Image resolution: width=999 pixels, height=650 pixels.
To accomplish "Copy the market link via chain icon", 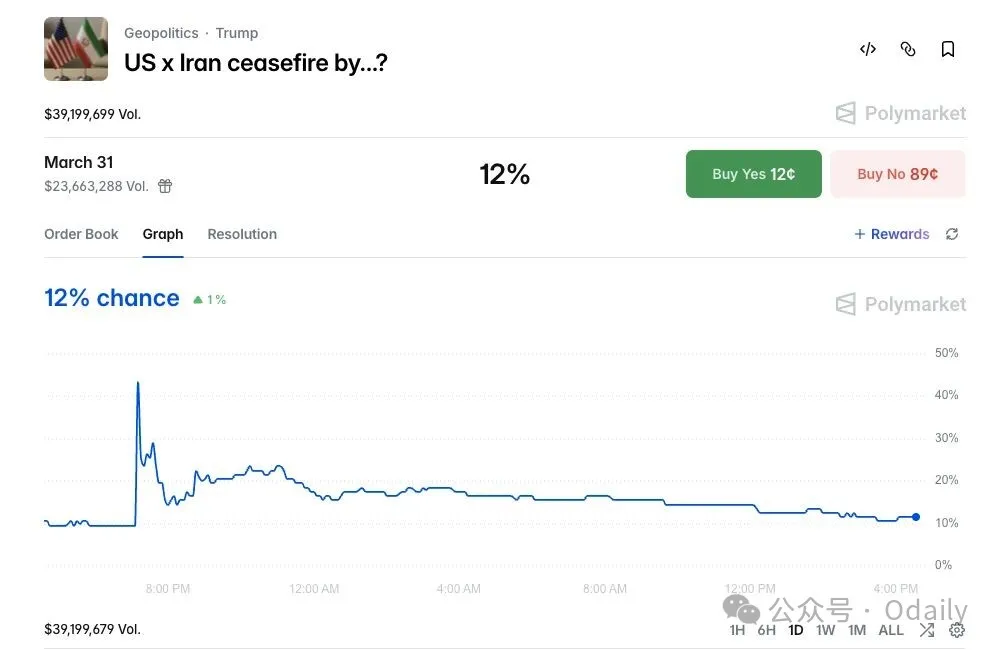I will pyautogui.click(x=908, y=49).
